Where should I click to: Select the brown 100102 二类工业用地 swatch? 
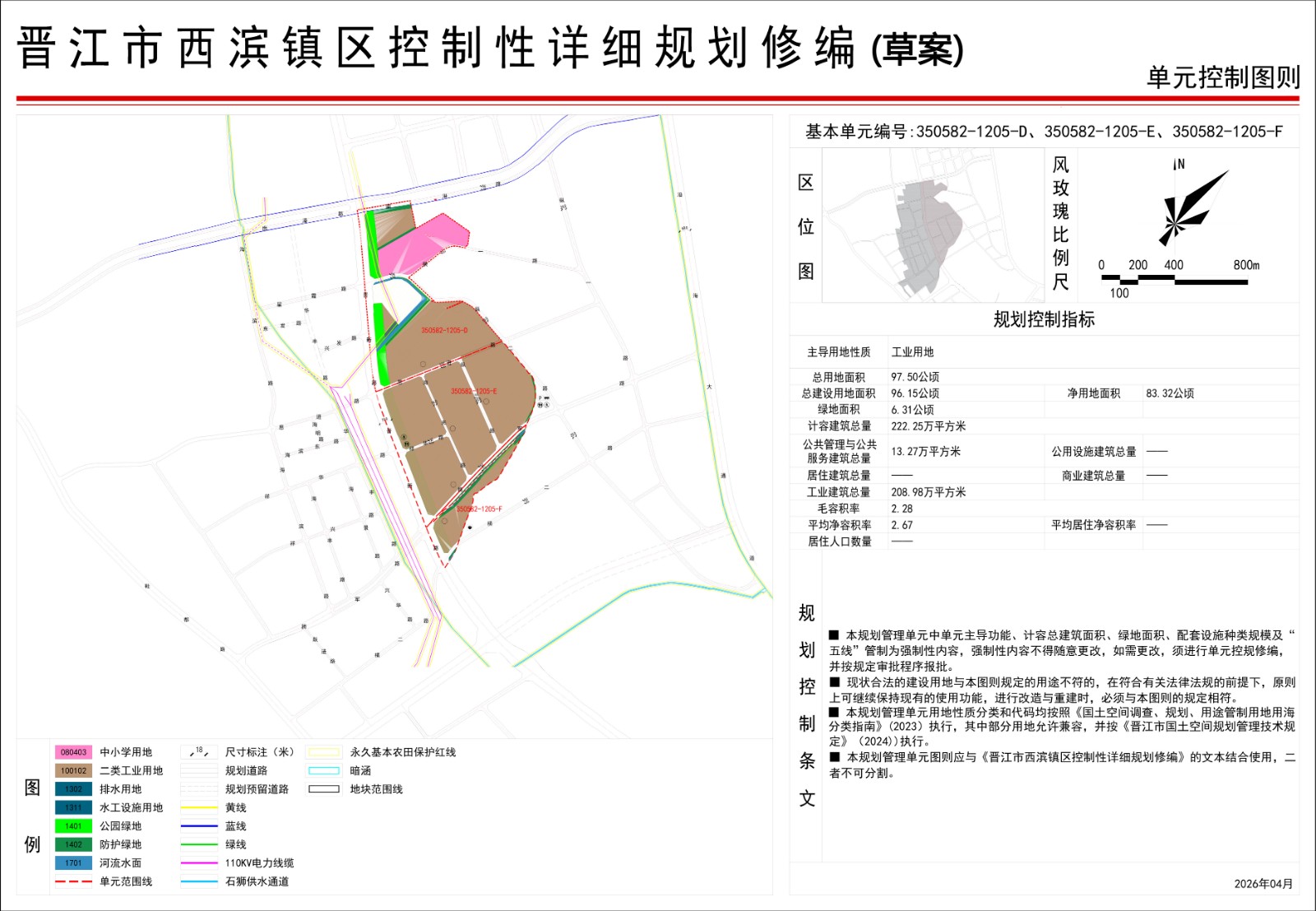[x=73, y=771]
